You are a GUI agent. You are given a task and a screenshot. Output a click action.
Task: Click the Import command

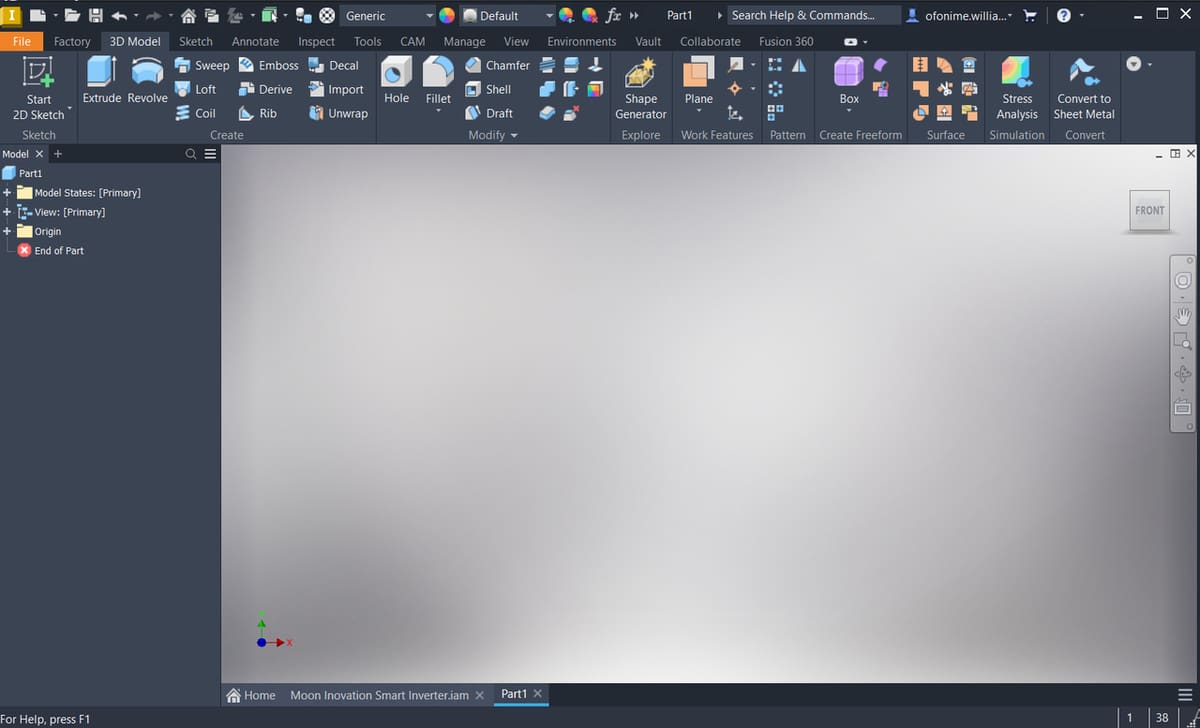(336, 89)
